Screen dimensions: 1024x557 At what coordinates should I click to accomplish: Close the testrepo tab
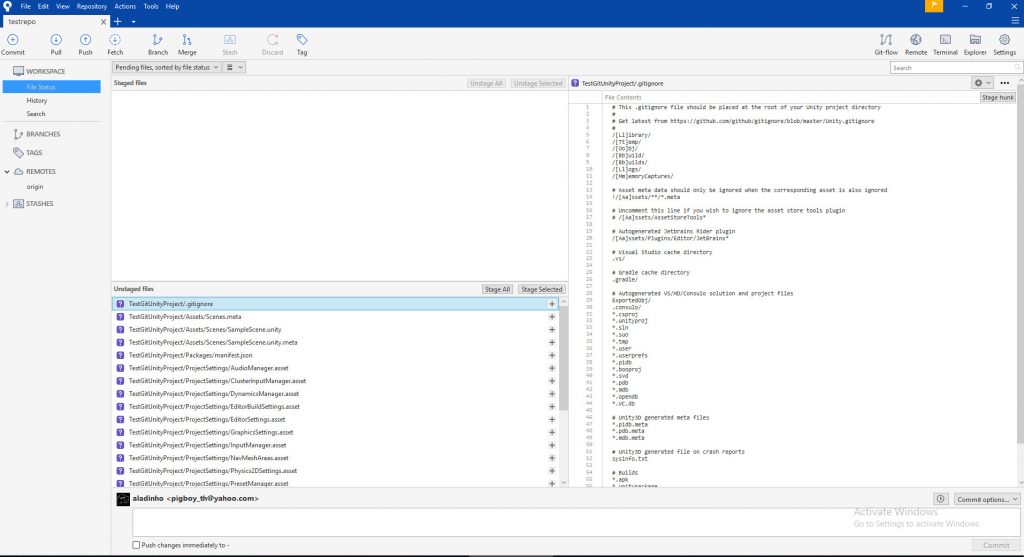103,22
